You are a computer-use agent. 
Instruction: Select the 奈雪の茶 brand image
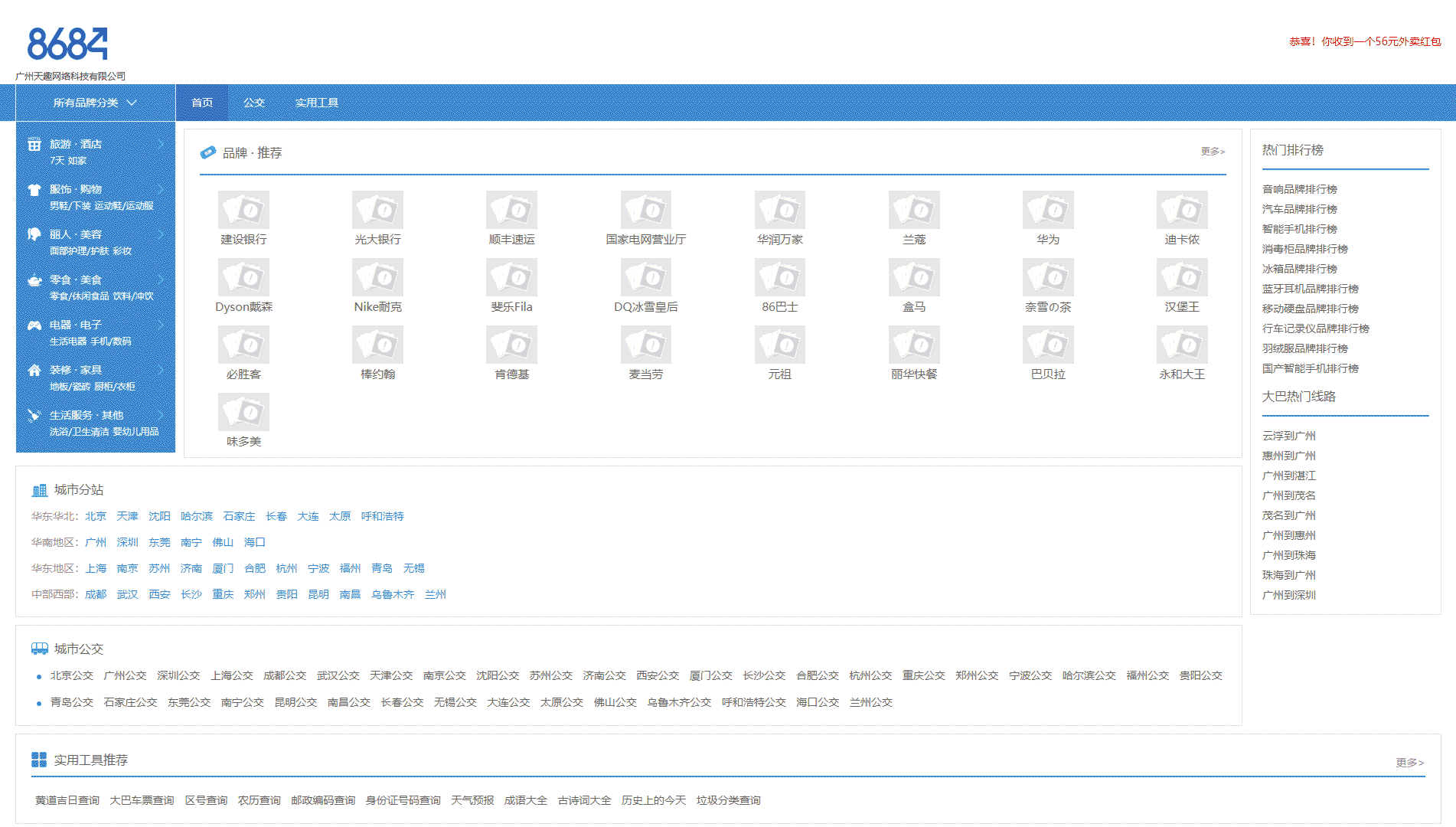1048,277
